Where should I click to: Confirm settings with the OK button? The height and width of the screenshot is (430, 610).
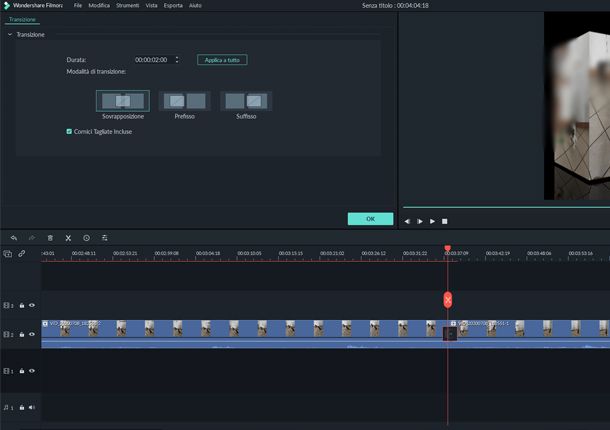(x=370, y=219)
